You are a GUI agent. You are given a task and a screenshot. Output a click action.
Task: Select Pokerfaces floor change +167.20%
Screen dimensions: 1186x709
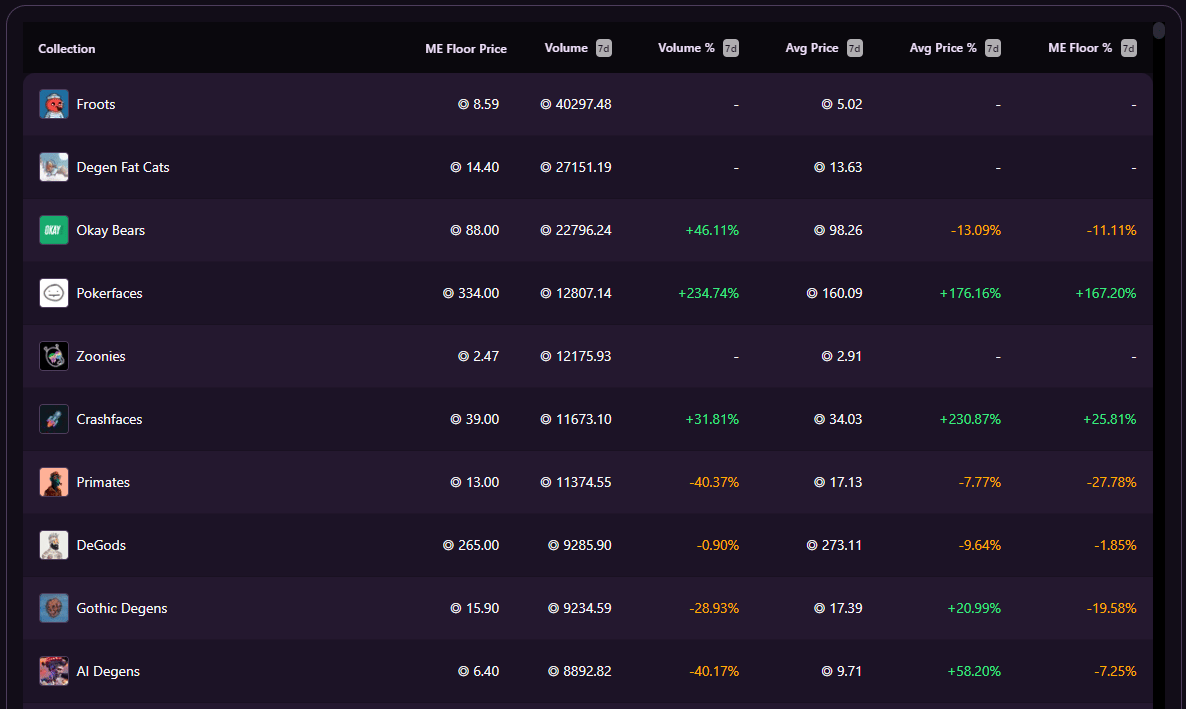click(x=1106, y=293)
